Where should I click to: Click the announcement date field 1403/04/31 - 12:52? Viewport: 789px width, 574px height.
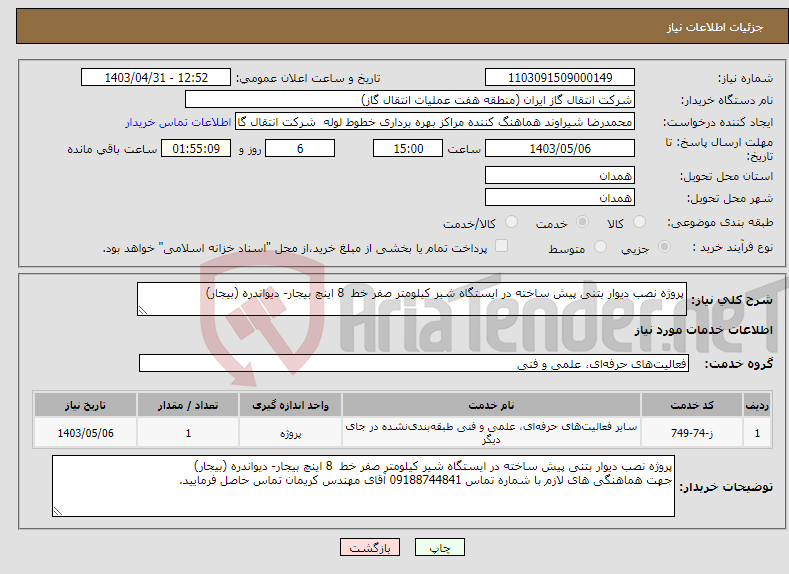[156, 77]
